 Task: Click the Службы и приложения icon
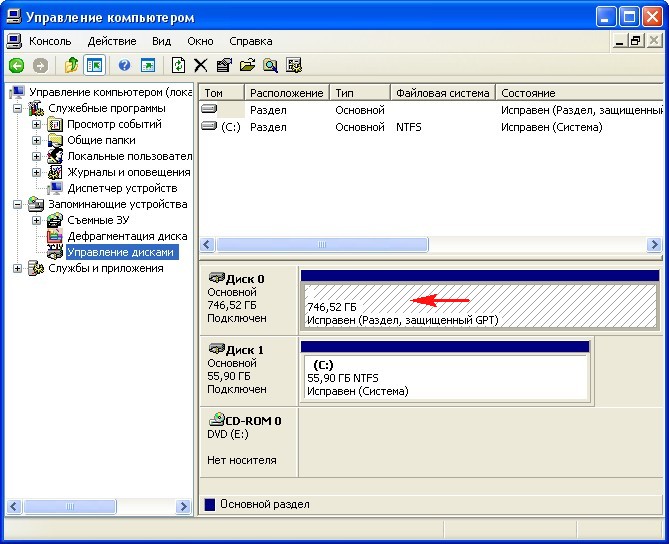pos(36,268)
